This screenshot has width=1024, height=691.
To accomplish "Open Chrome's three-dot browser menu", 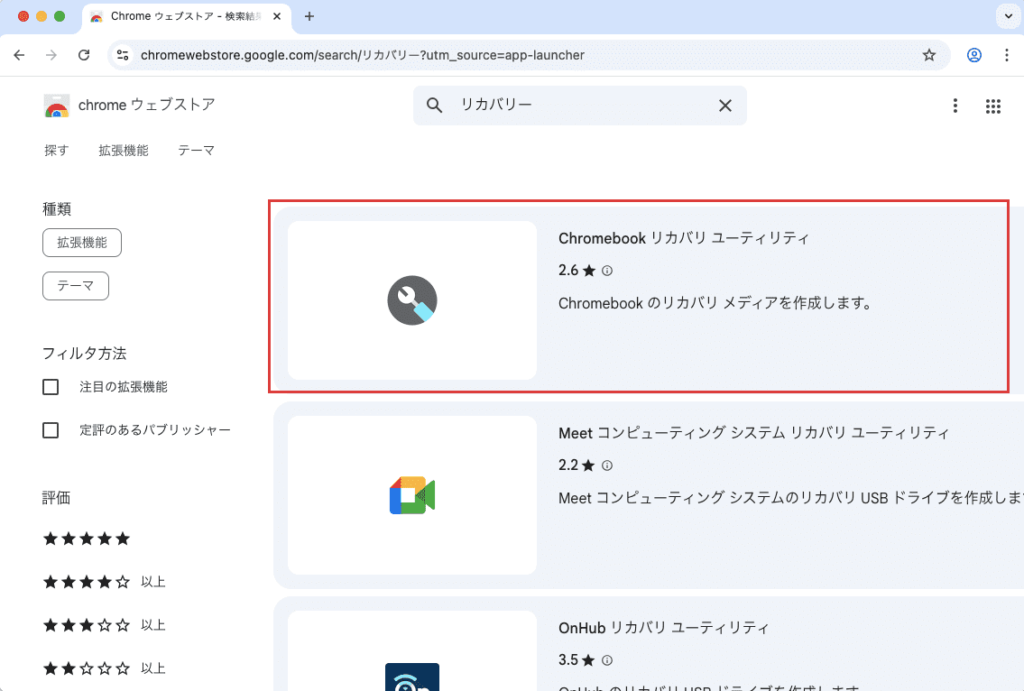I will tap(1006, 55).
